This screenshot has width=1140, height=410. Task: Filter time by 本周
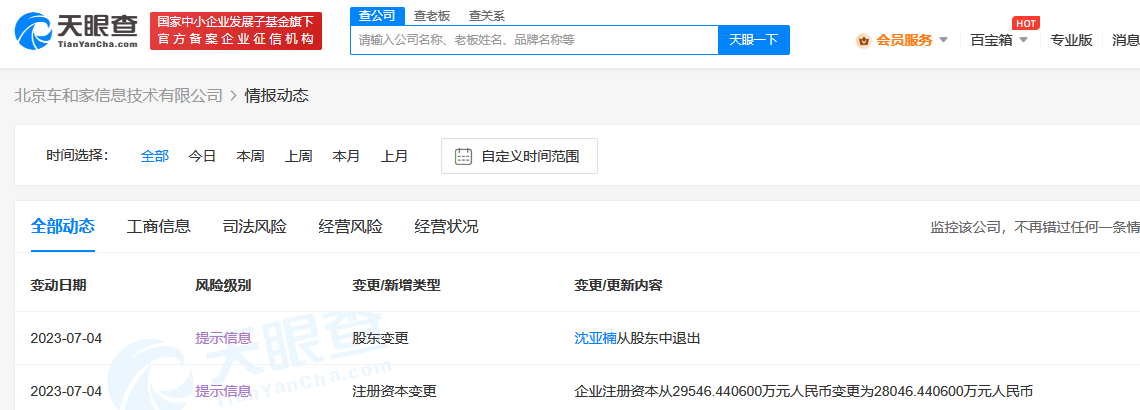[x=250, y=156]
